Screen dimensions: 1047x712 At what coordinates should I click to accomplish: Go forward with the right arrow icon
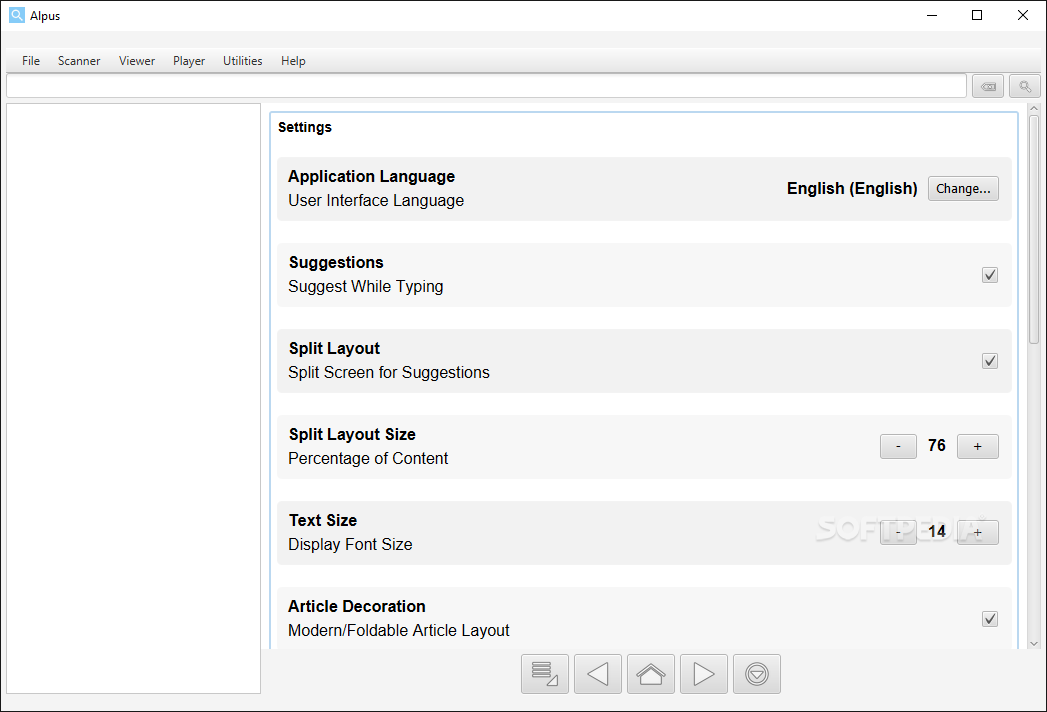[704, 674]
